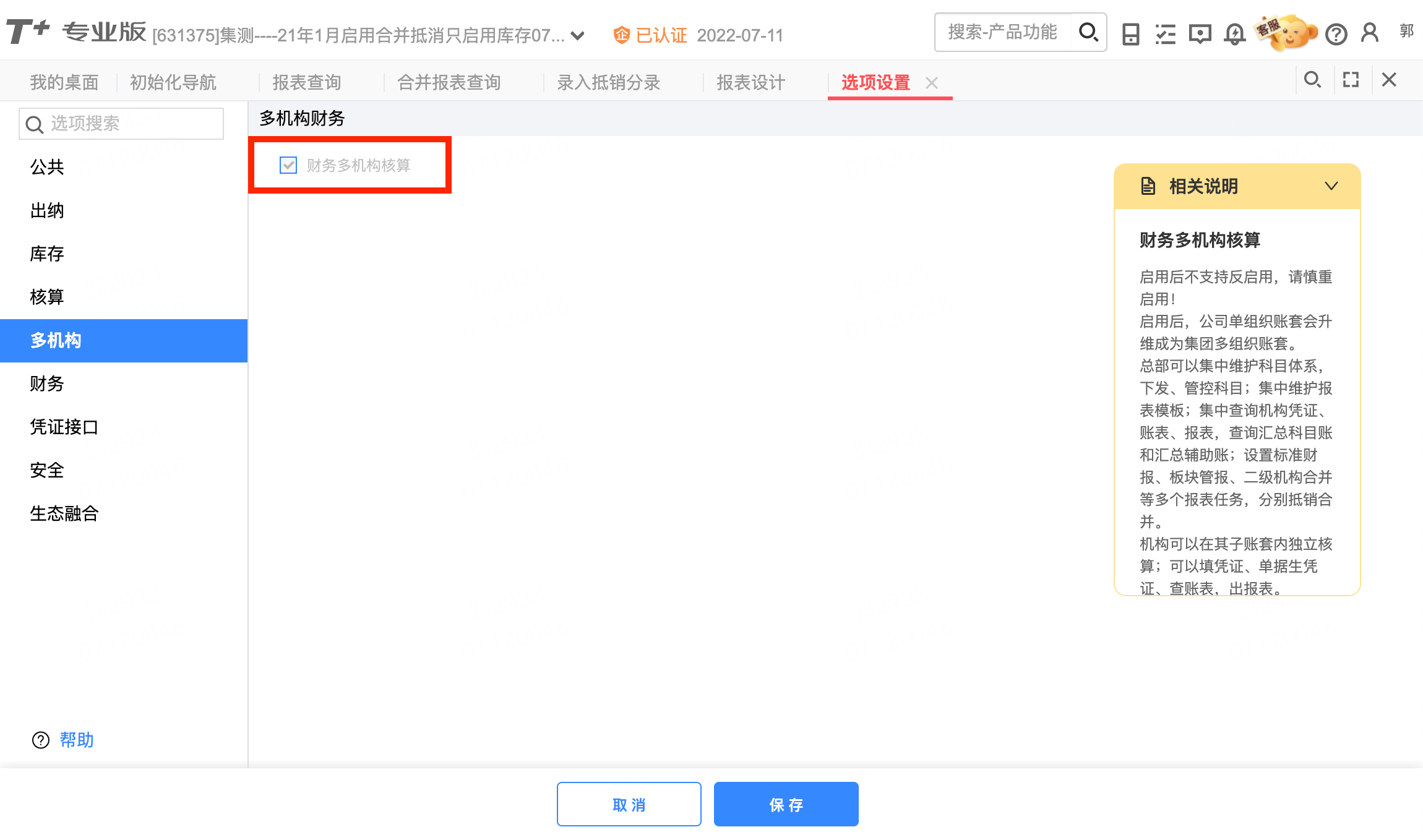
Task: Switch to the 报表查询 tab
Action: 307,82
